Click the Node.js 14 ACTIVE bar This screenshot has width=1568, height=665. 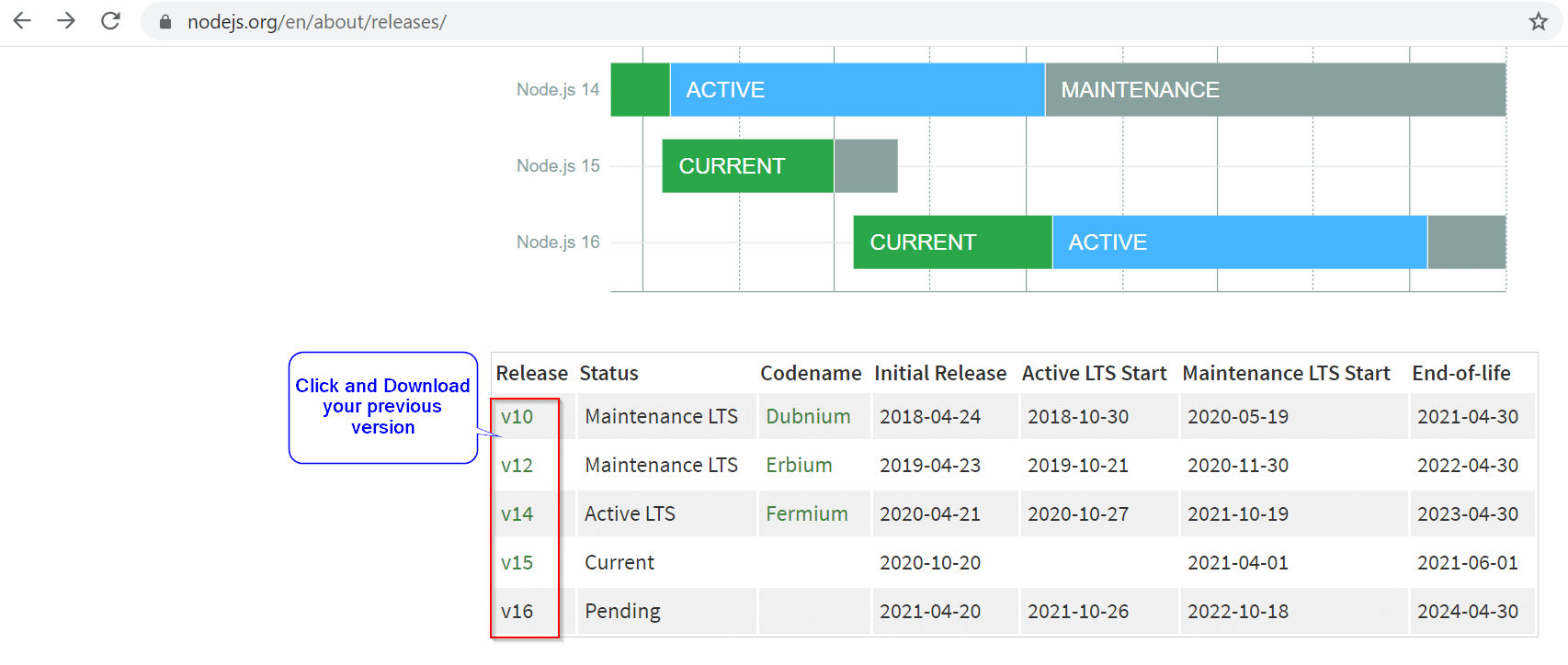(858, 90)
